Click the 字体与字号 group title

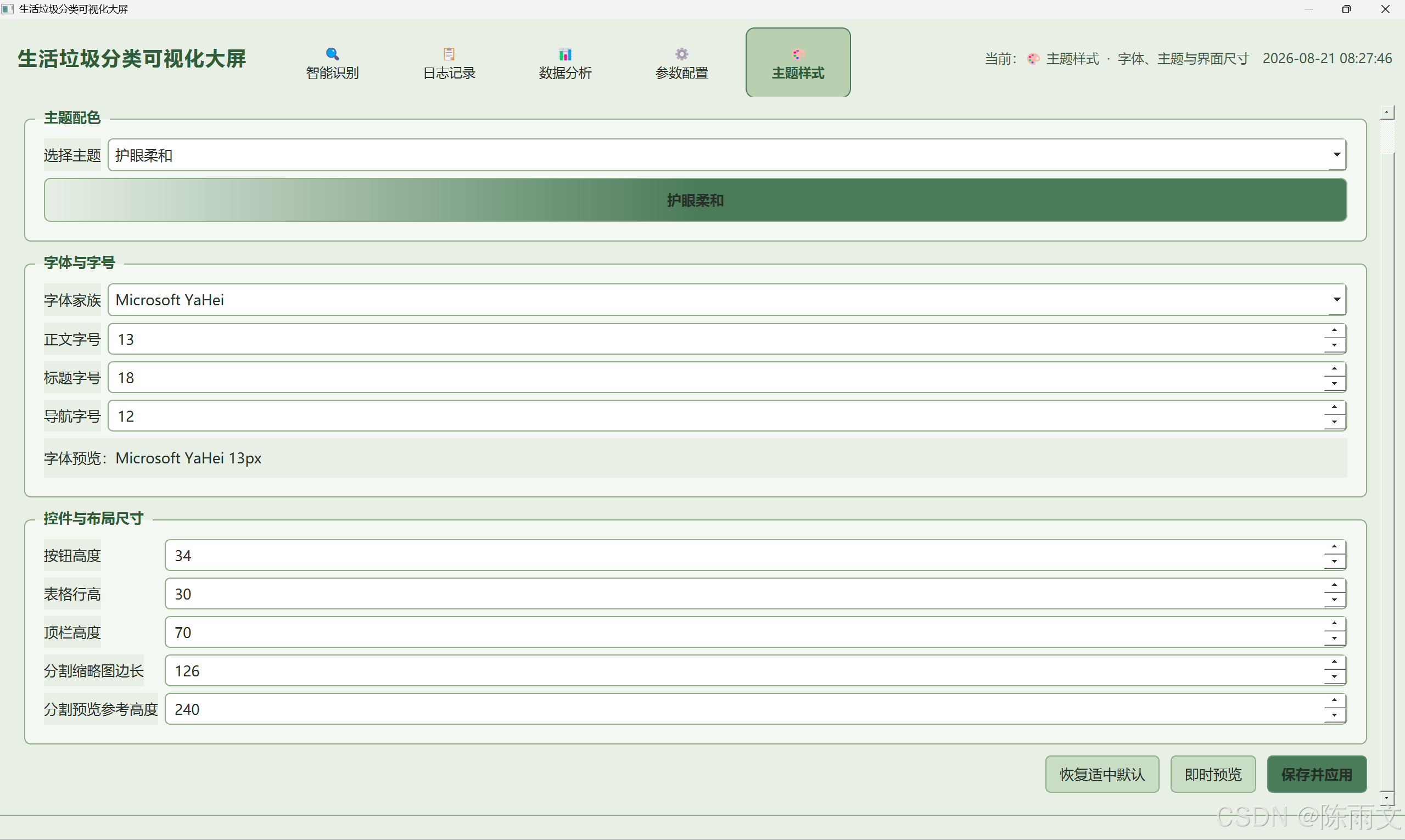click(79, 262)
